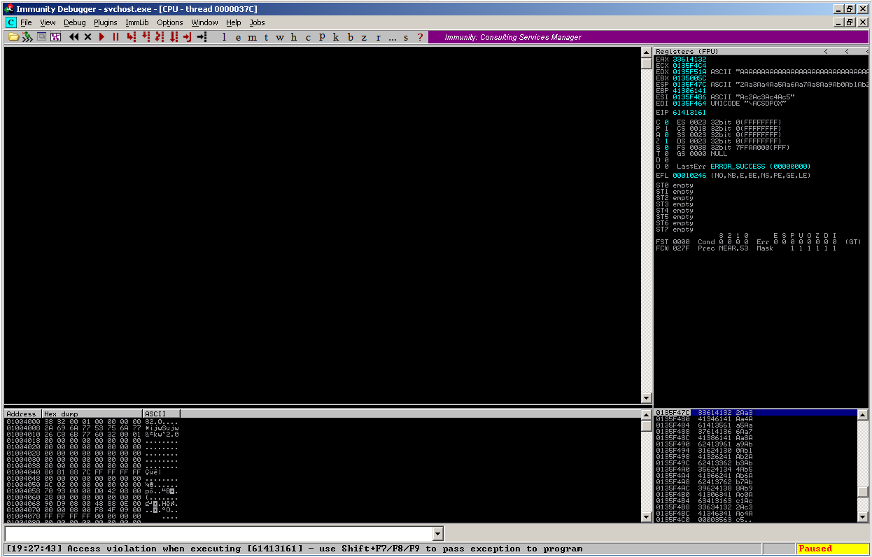Open the Debug menu

(x=75, y=22)
